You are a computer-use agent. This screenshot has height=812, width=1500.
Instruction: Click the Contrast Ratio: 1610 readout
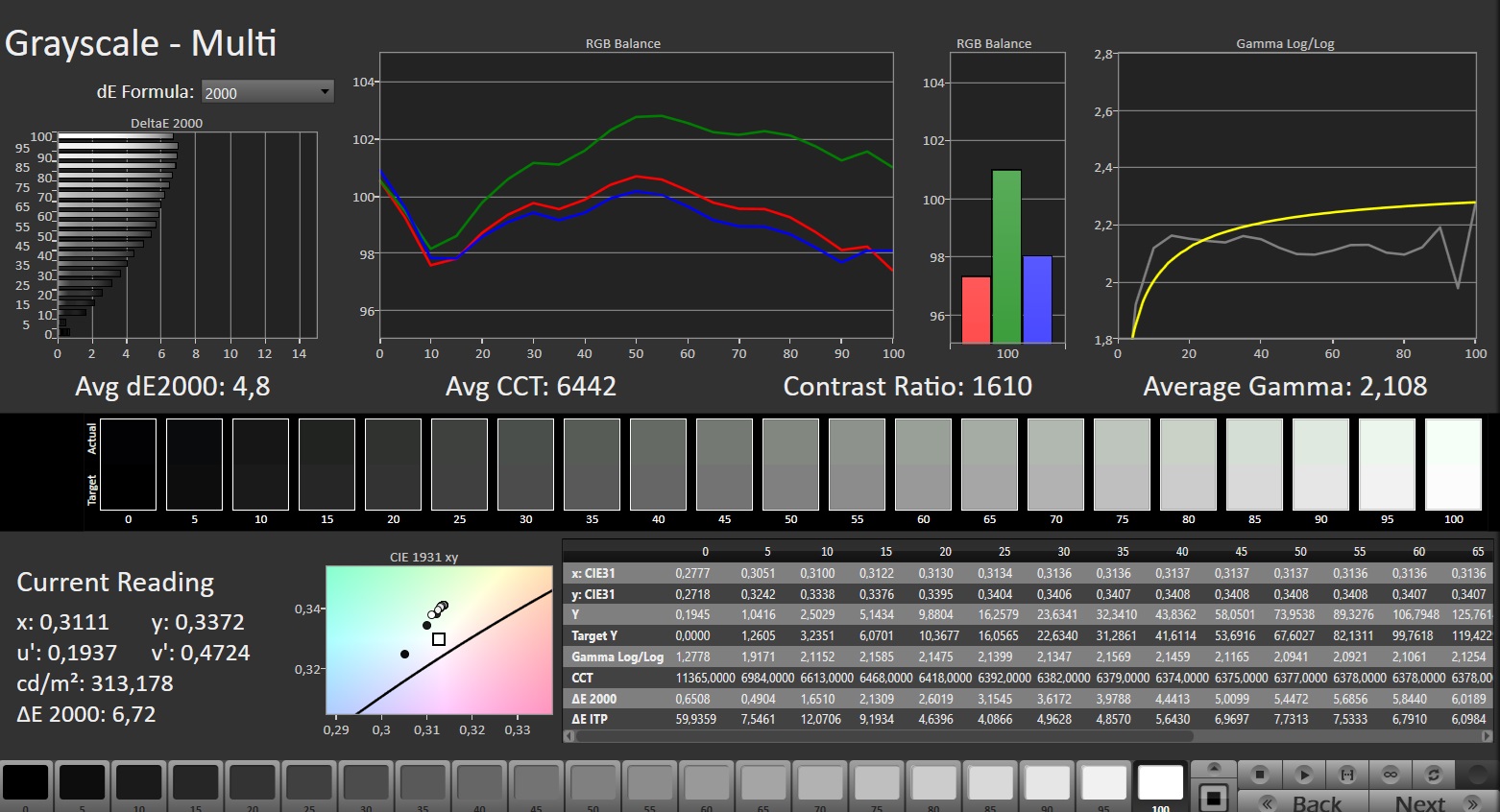point(907,386)
